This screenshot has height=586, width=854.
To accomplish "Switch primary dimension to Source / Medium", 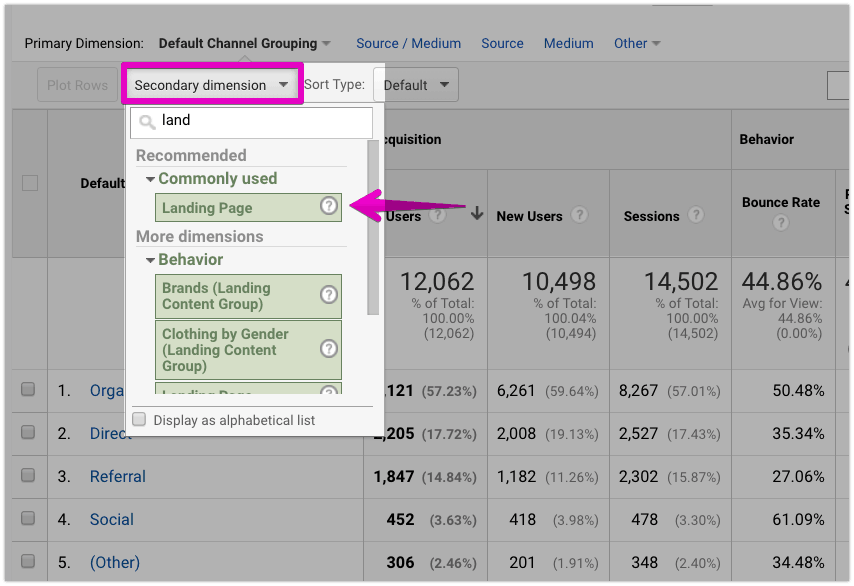I will [x=408, y=43].
